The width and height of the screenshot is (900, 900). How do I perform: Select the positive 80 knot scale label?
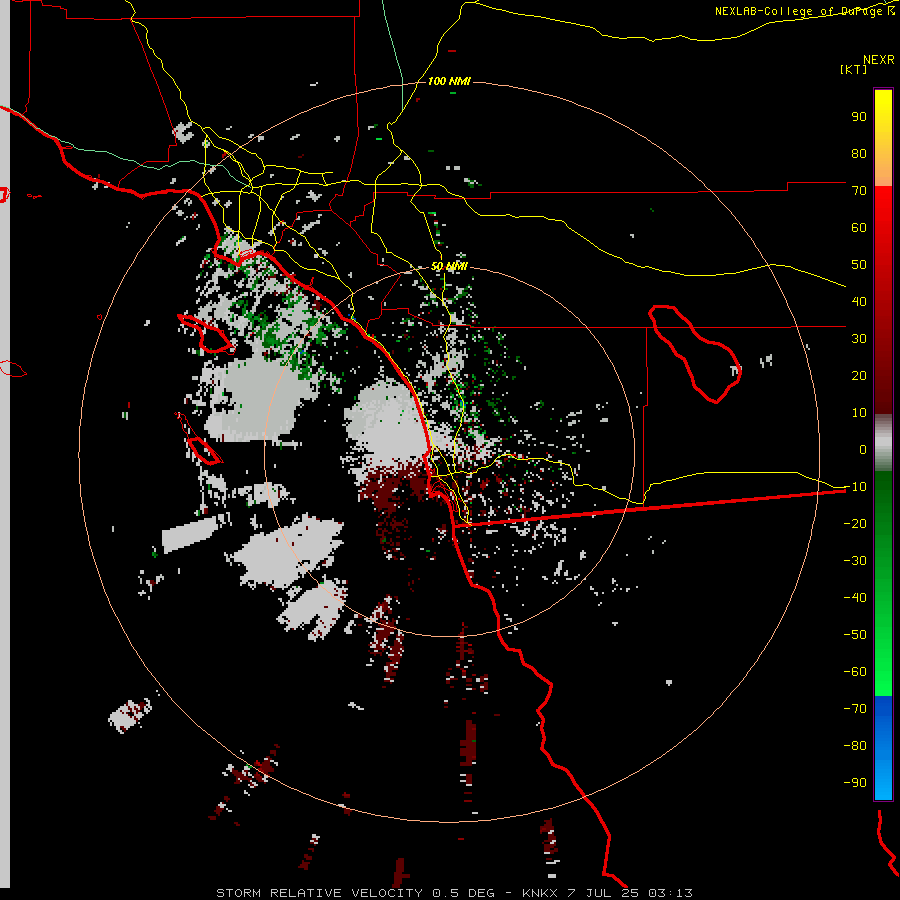click(859, 153)
